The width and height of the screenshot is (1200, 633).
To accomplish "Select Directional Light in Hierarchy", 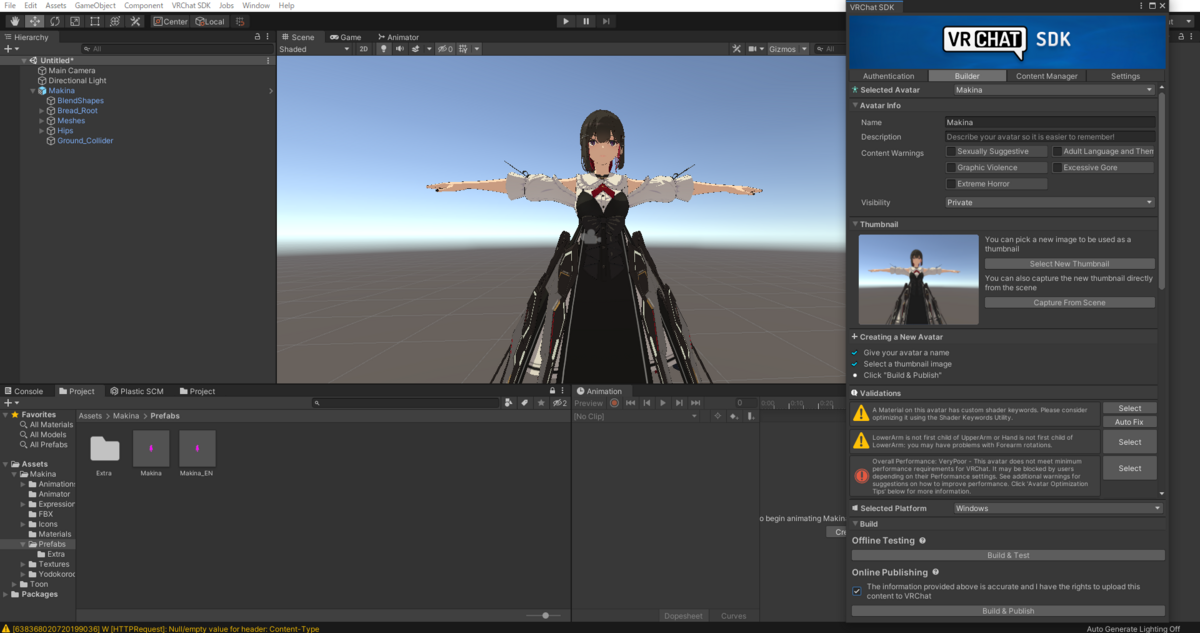I will 77,81.
